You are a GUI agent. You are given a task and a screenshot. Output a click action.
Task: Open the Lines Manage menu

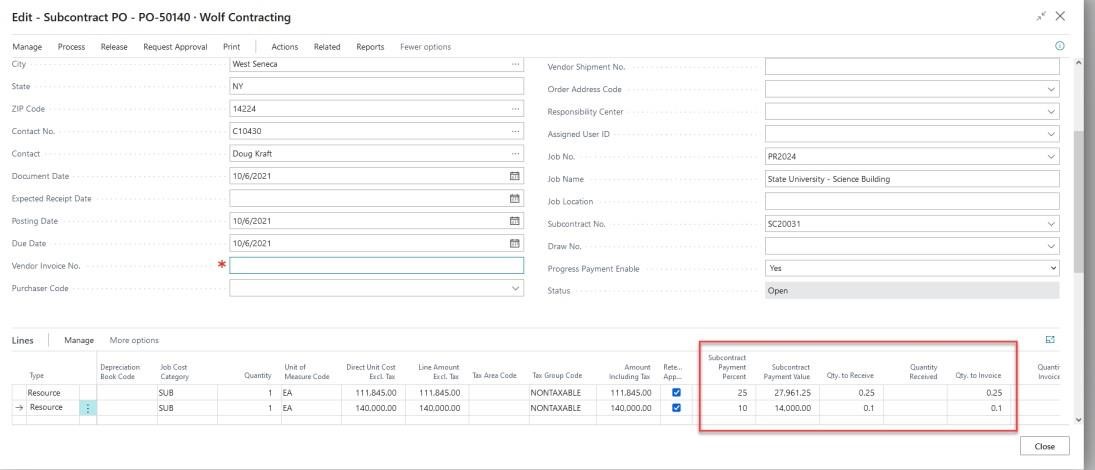tap(79, 341)
